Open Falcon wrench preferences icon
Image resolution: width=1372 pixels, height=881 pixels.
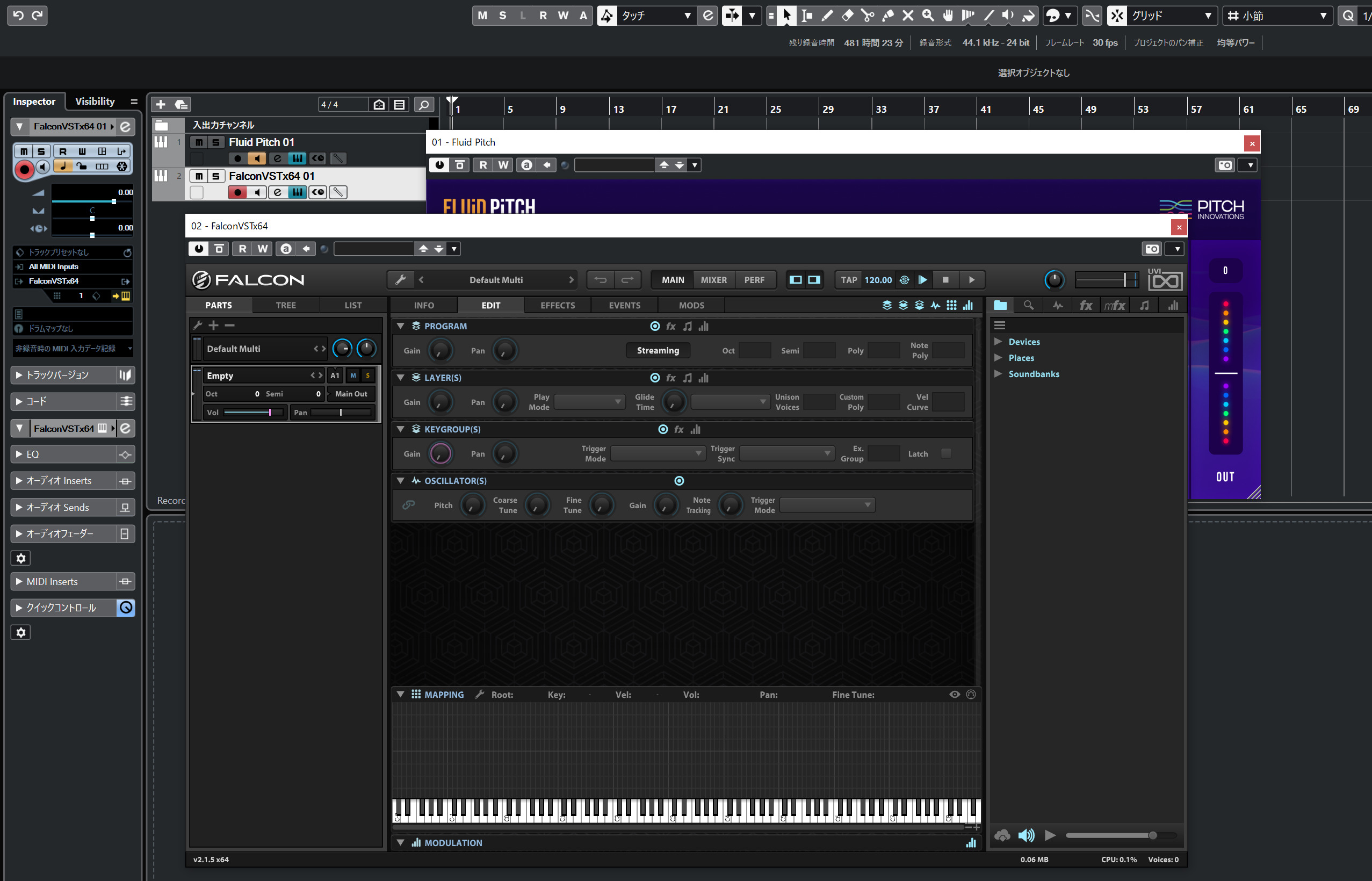400,280
